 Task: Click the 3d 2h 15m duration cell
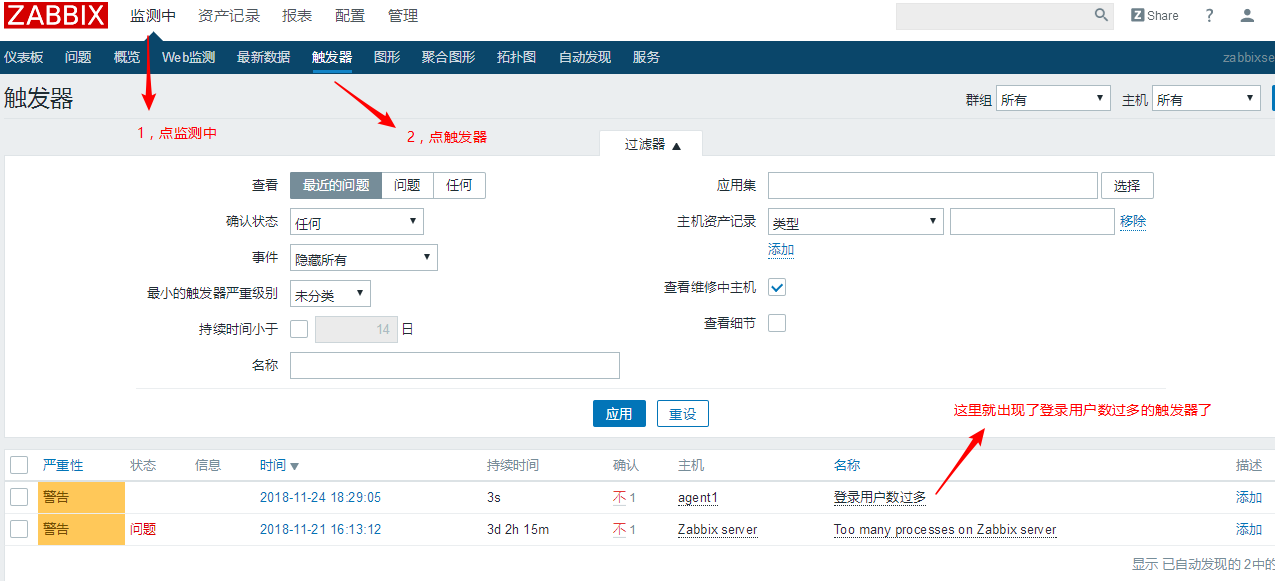point(518,530)
